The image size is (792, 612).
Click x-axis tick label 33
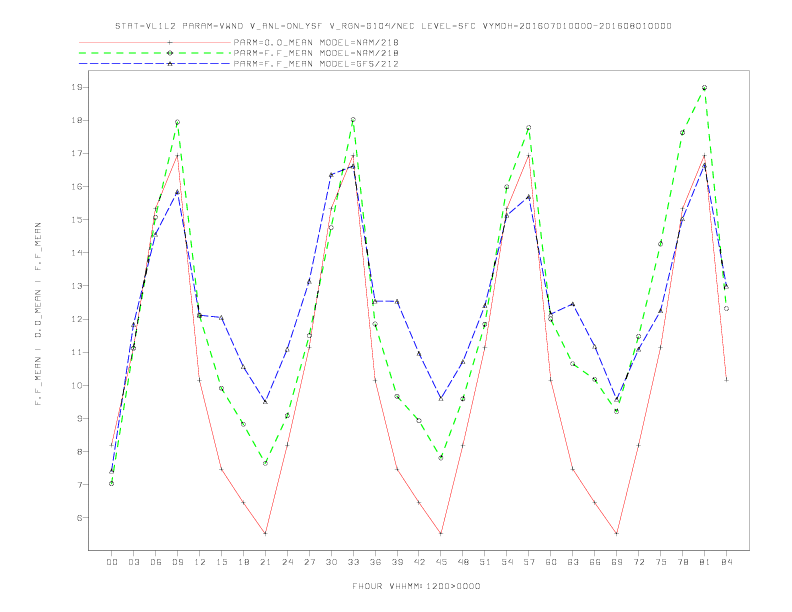point(353,562)
